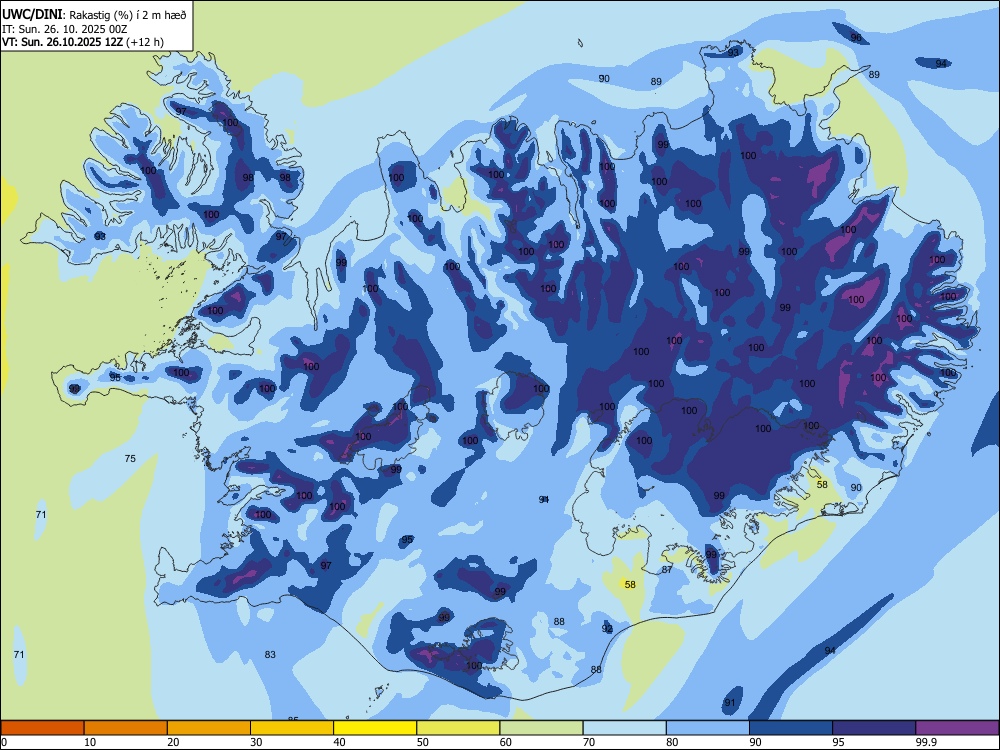Click the legend tick label '70'
1000x750 pixels.
(x=589, y=742)
